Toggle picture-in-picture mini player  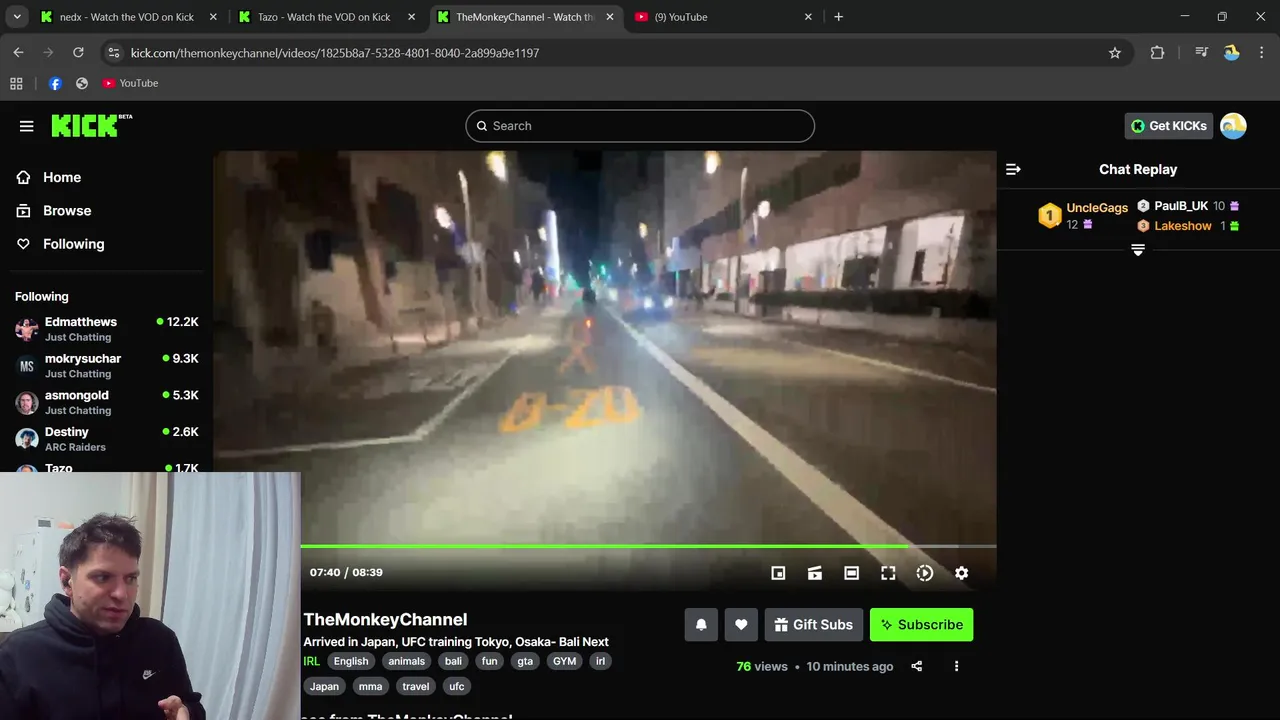point(778,573)
